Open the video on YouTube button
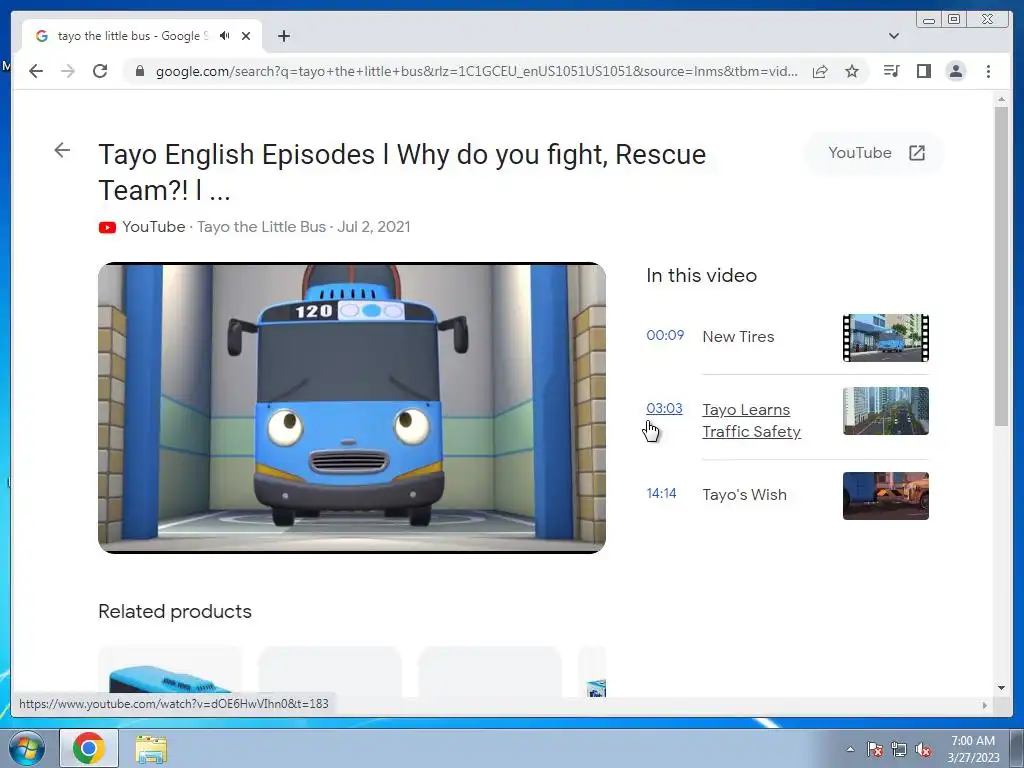Image resolution: width=1024 pixels, height=768 pixels. click(875, 153)
